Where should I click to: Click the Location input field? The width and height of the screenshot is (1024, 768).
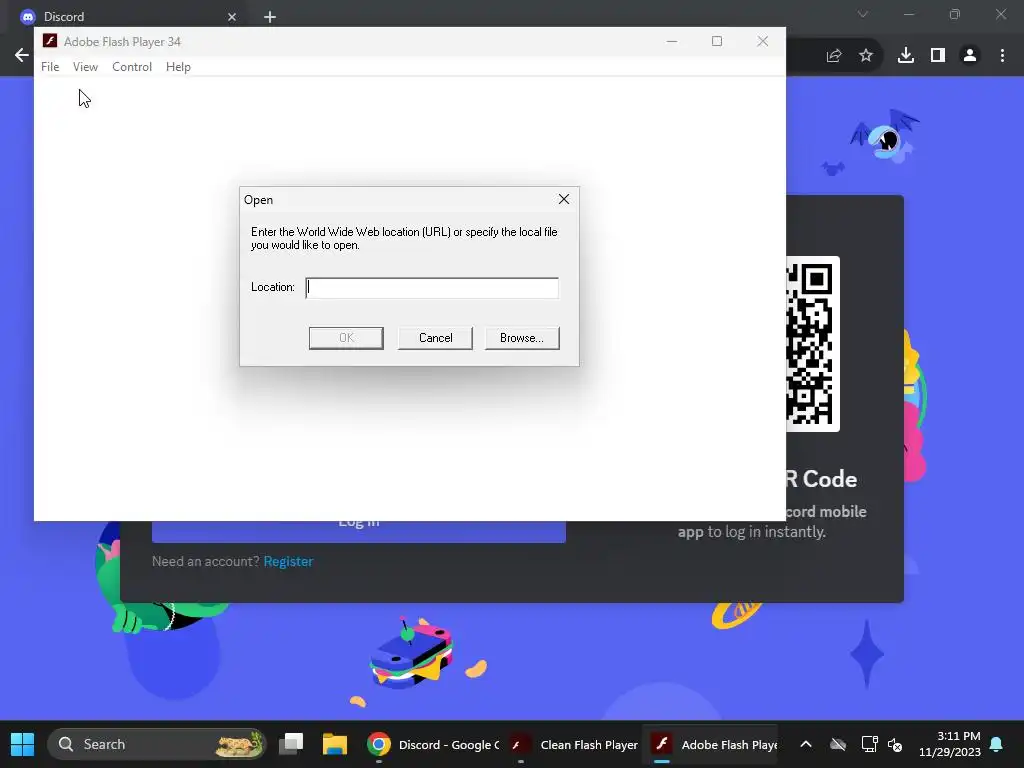(432, 287)
